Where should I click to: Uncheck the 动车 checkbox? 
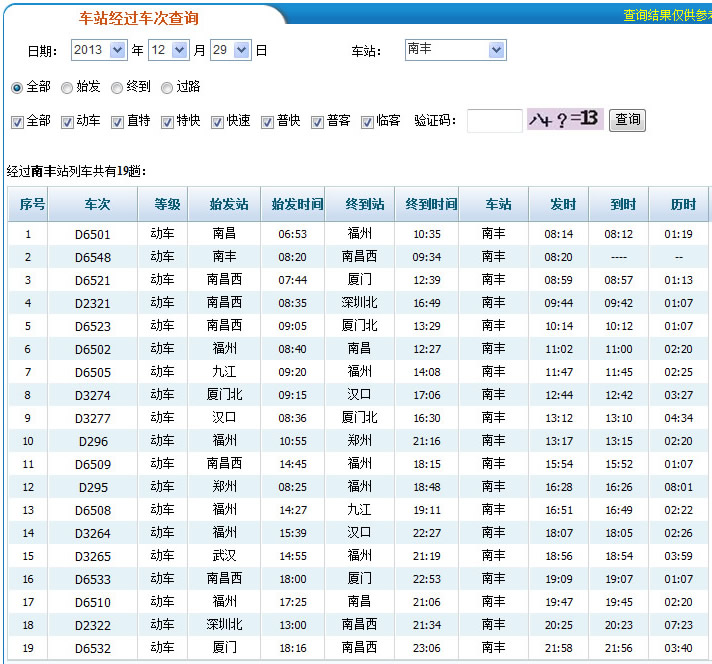[x=67, y=122]
